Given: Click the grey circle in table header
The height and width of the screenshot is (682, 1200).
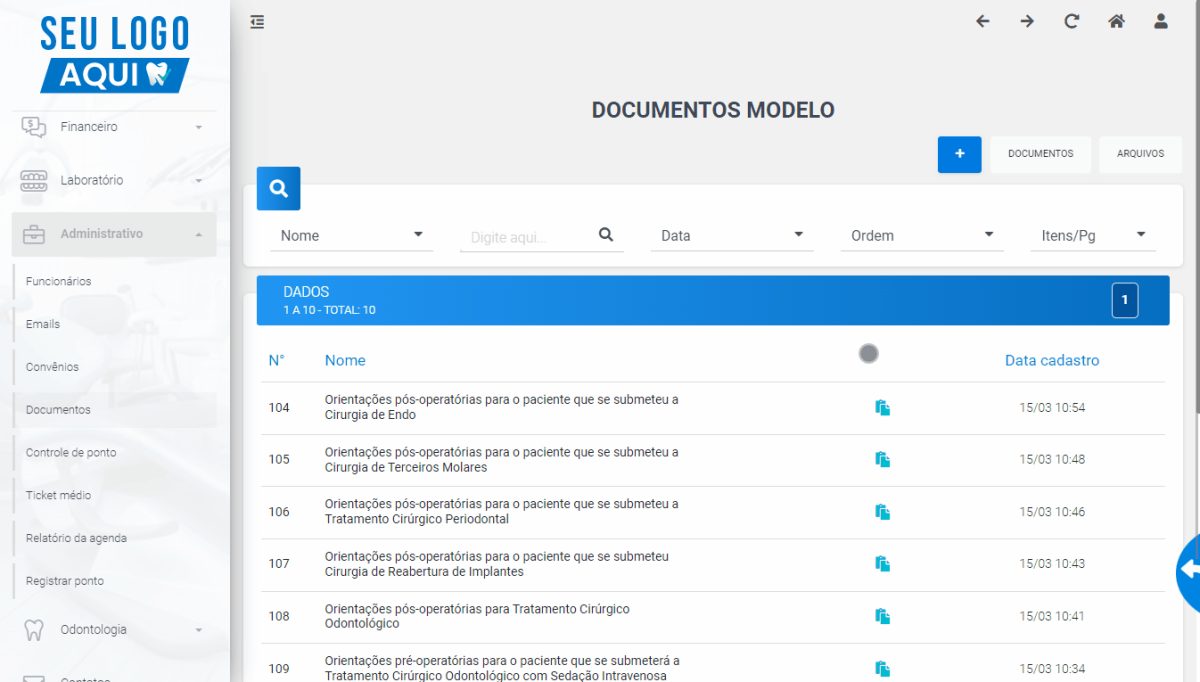Looking at the screenshot, I should click(x=869, y=353).
